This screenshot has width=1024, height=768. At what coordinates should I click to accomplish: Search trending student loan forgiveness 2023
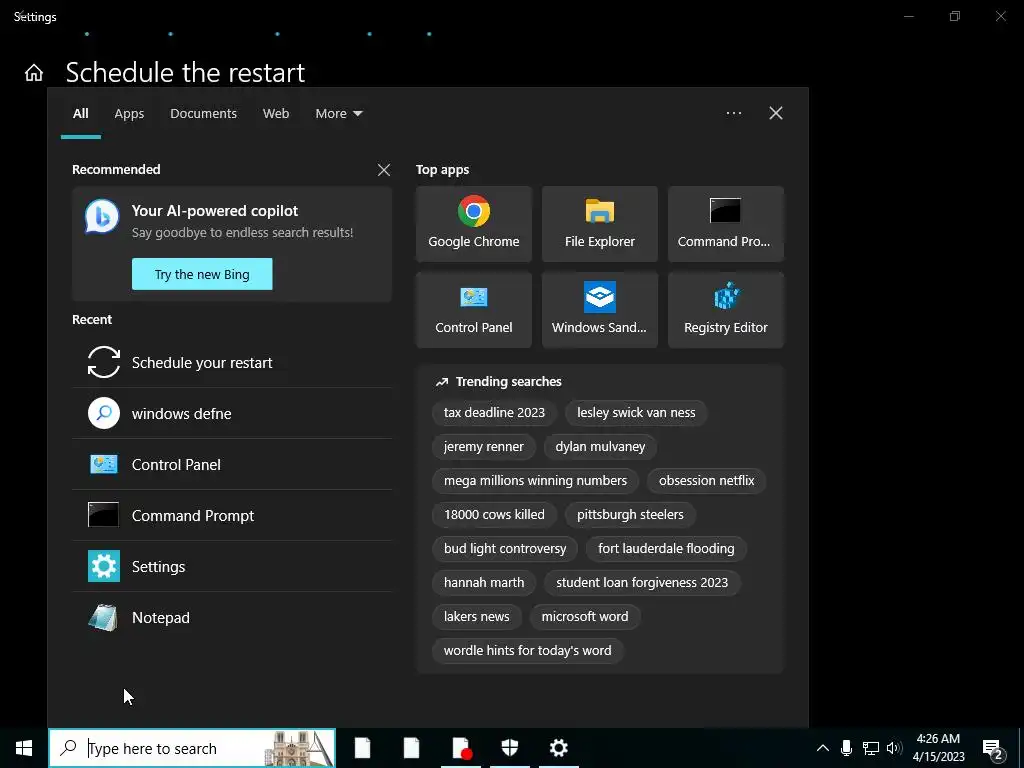click(x=642, y=583)
